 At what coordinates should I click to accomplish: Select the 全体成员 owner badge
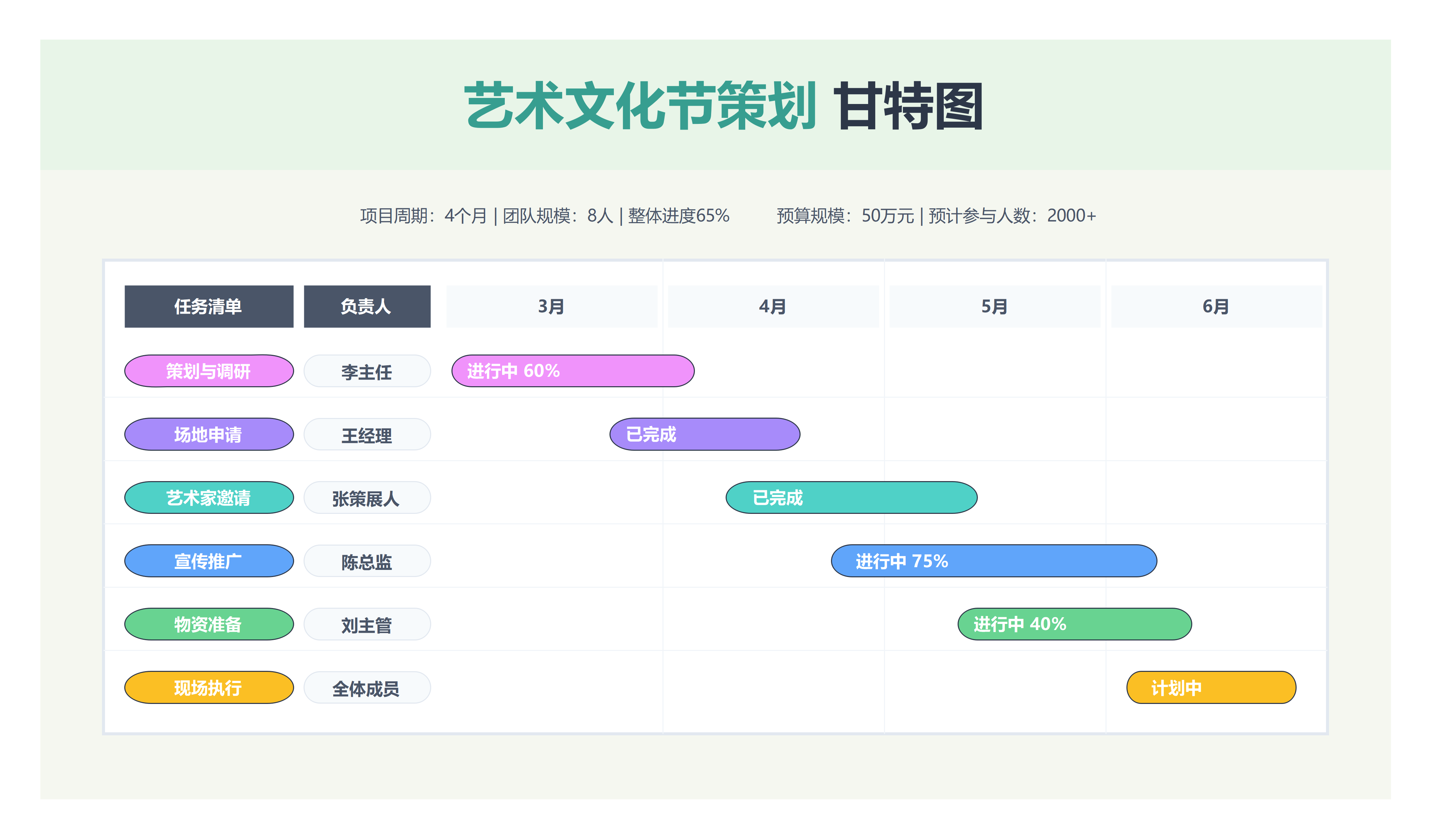click(x=367, y=687)
